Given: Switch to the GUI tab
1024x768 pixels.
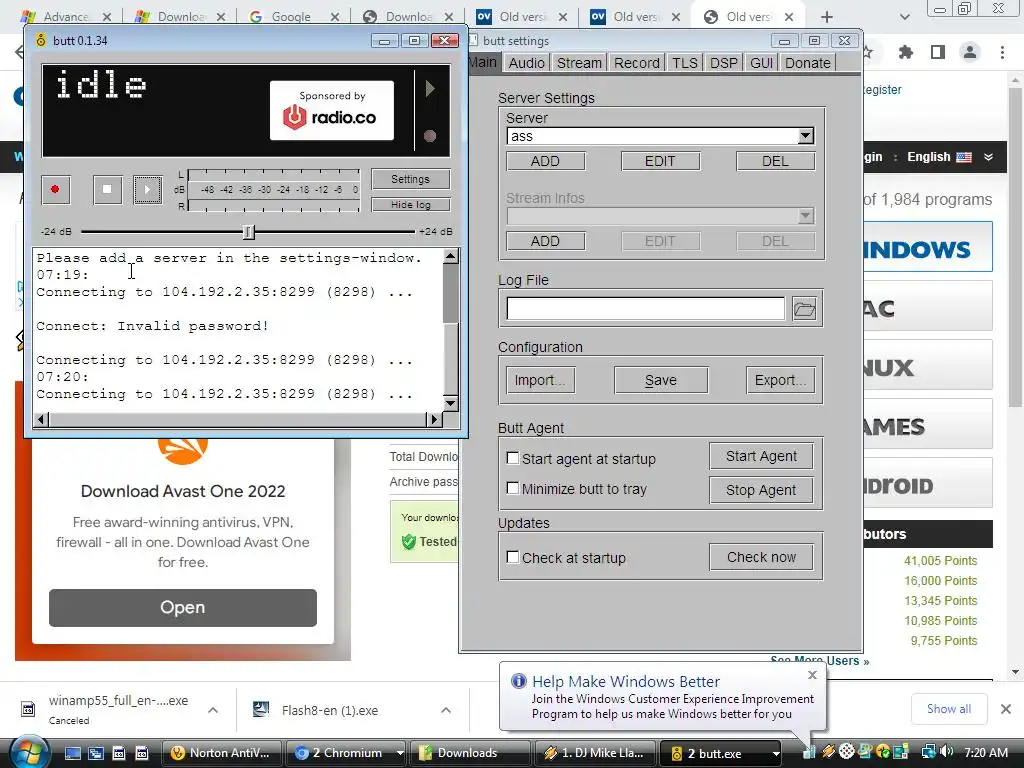Looking at the screenshot, I should point(761,63).
